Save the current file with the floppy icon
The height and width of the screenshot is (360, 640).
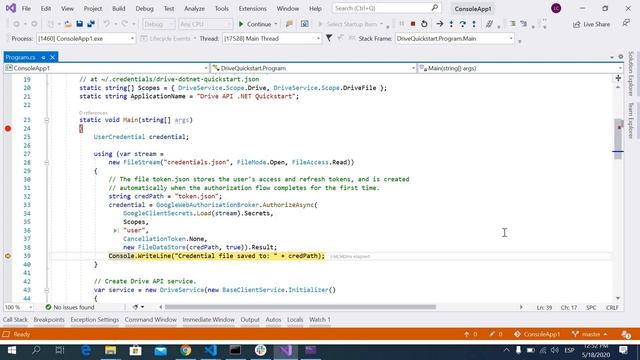80,24
